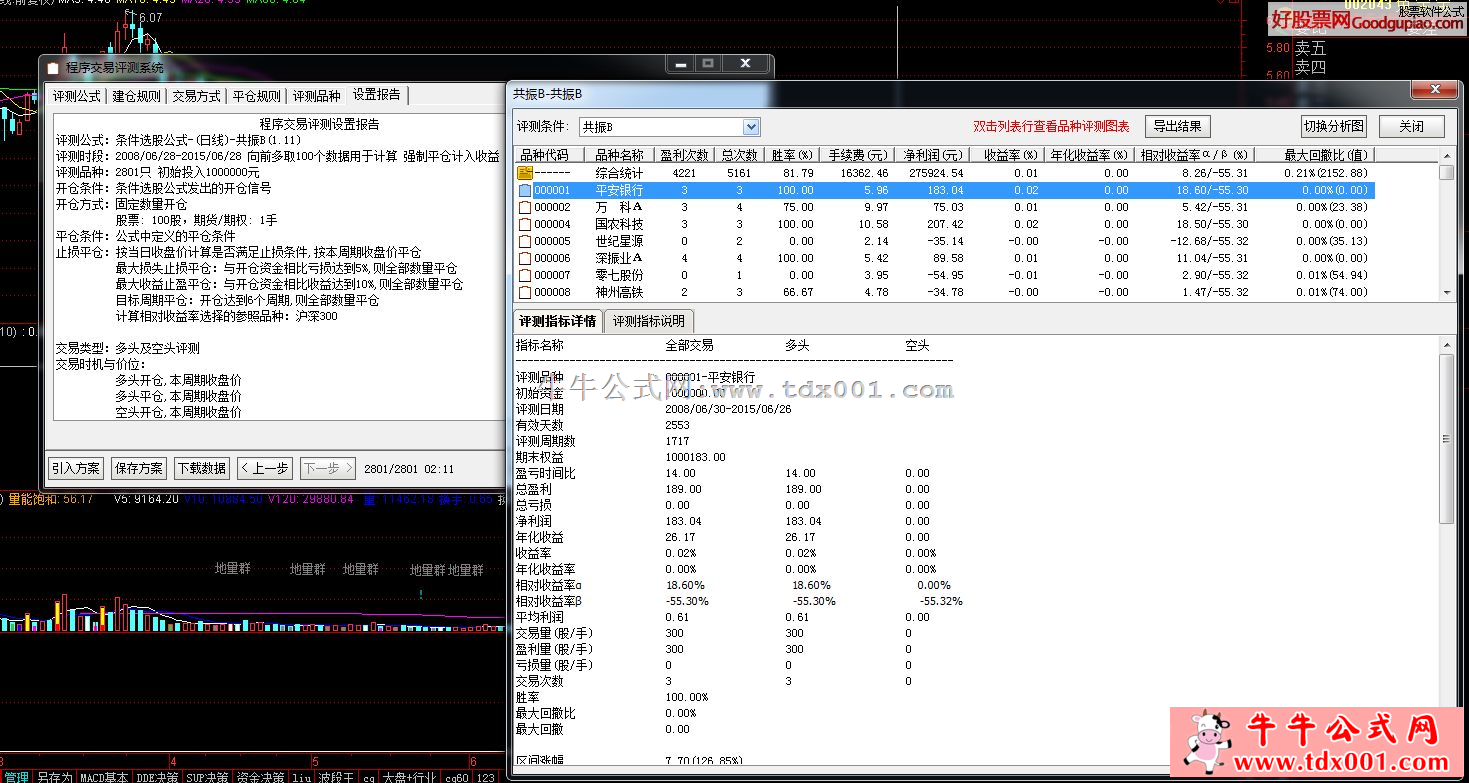The width and height of the screenshot is (1469, 783).
Task: Sort by 年化收益率(%) column header
Action: pyautogui.click(x=1089, y=155)
